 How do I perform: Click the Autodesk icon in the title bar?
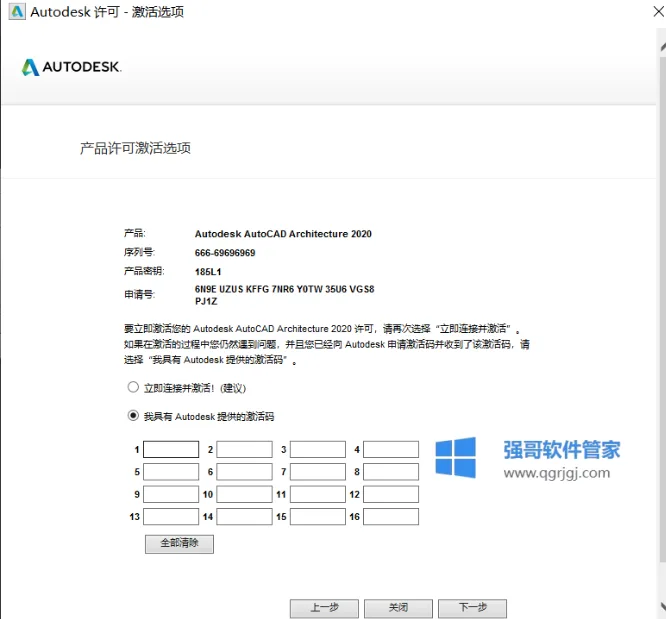(x=17, y=11)
